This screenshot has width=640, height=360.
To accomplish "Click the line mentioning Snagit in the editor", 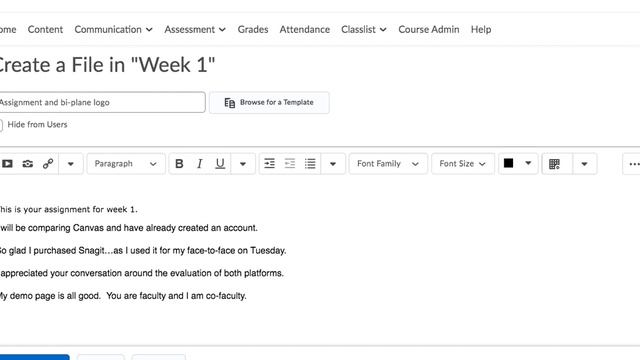I will click(x=143, y=251).
